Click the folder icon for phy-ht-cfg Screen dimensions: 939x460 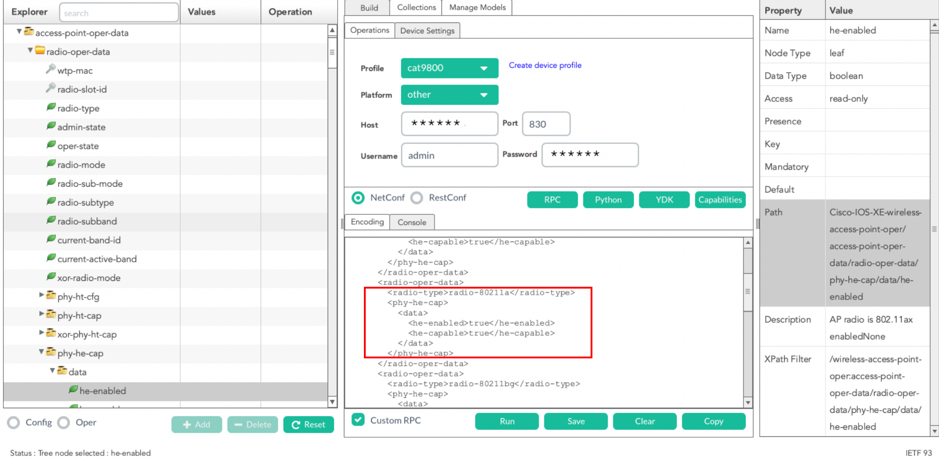[x=51, y=297]
